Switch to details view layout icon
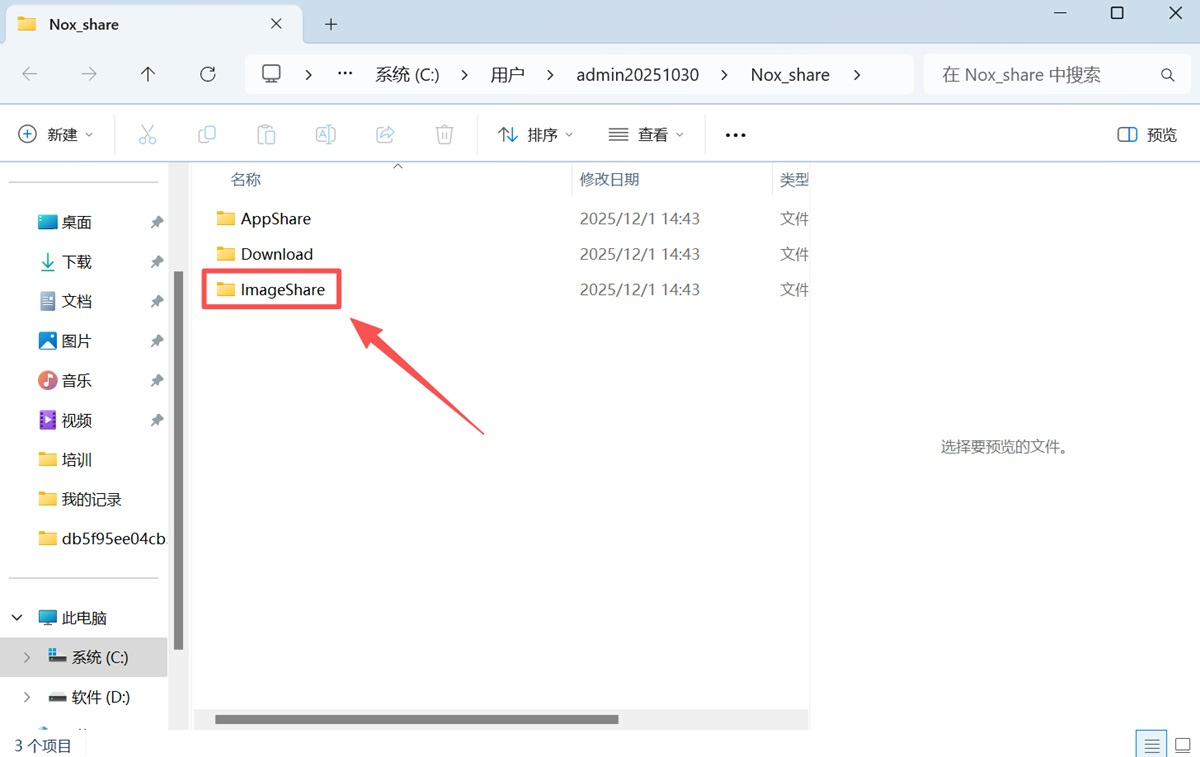This screenshot has height=757, width=1200. click(1152, 745)
